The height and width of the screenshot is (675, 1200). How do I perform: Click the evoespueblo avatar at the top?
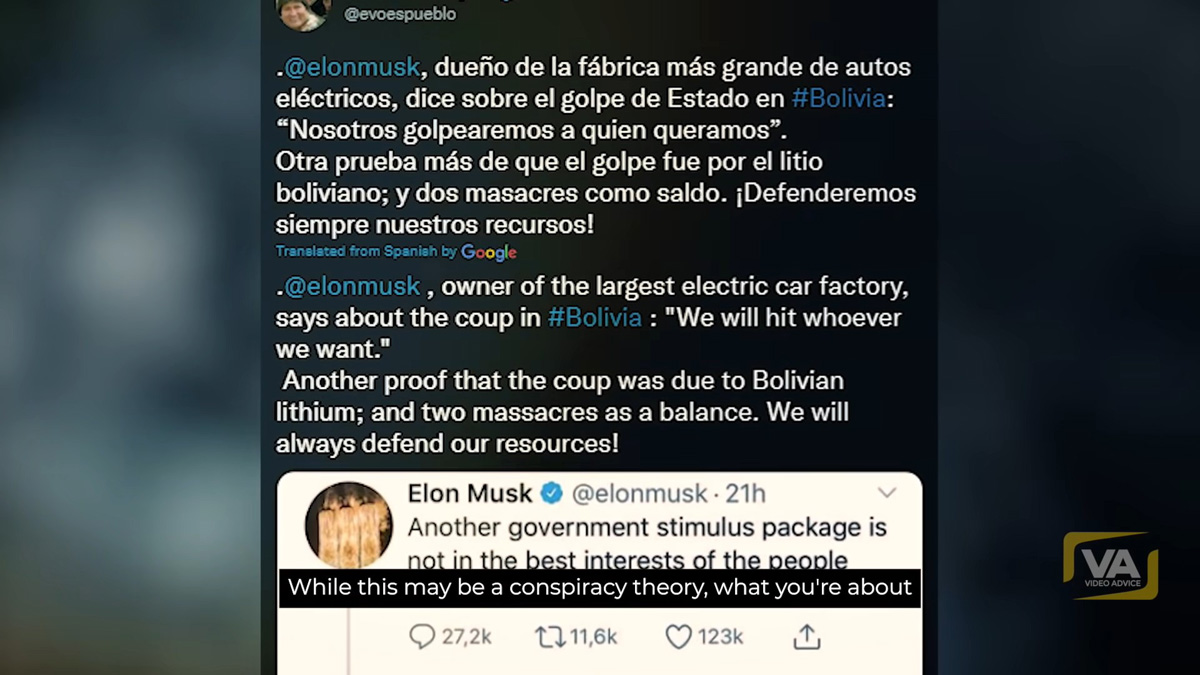coord(302,12)
